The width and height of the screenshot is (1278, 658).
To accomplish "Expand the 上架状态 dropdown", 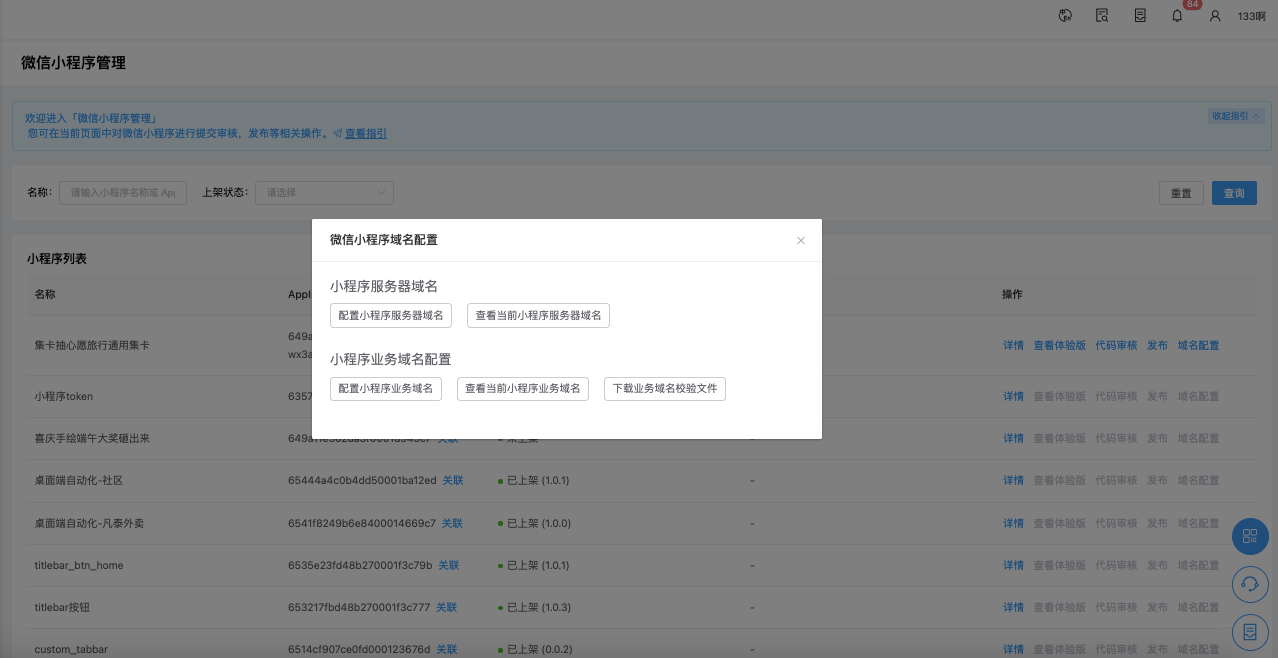I will tap(324, 193).
